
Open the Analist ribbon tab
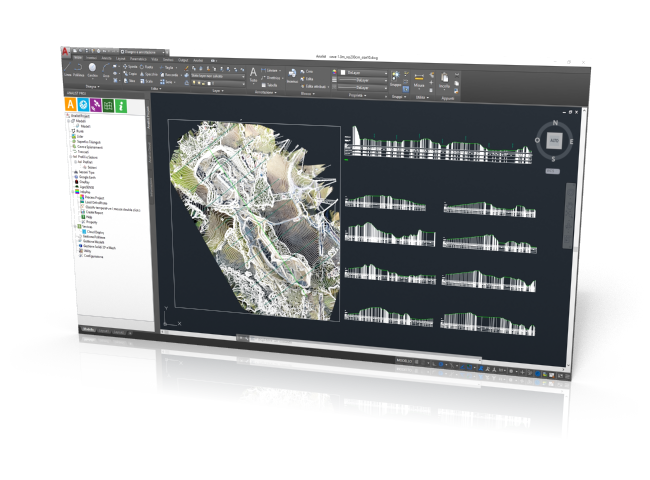198,61
